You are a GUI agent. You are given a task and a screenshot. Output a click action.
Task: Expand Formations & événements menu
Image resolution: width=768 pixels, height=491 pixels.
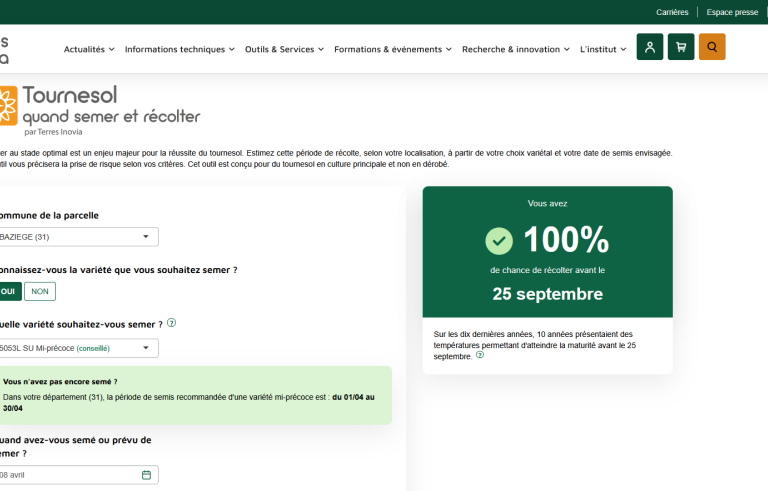pos(392,49)
